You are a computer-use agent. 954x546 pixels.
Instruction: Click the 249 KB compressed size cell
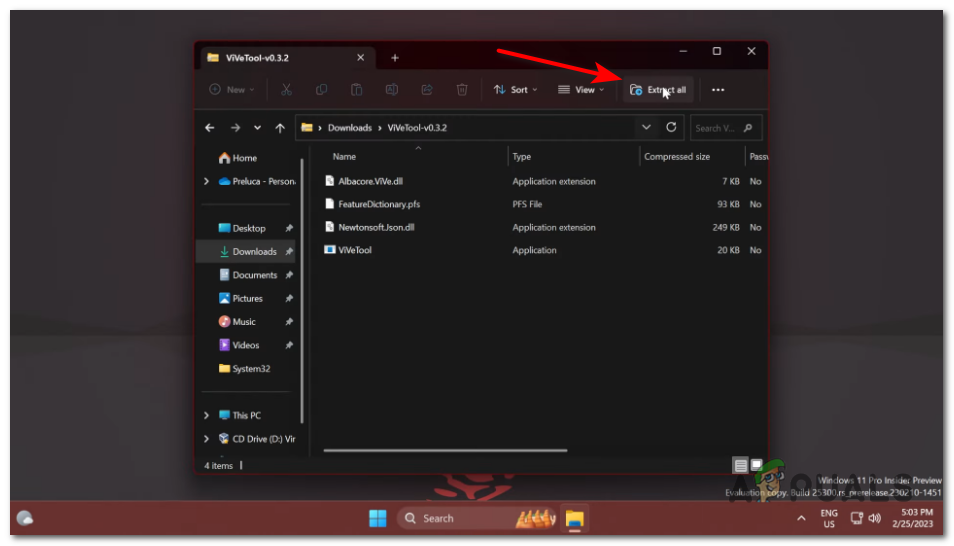(726, 227)
